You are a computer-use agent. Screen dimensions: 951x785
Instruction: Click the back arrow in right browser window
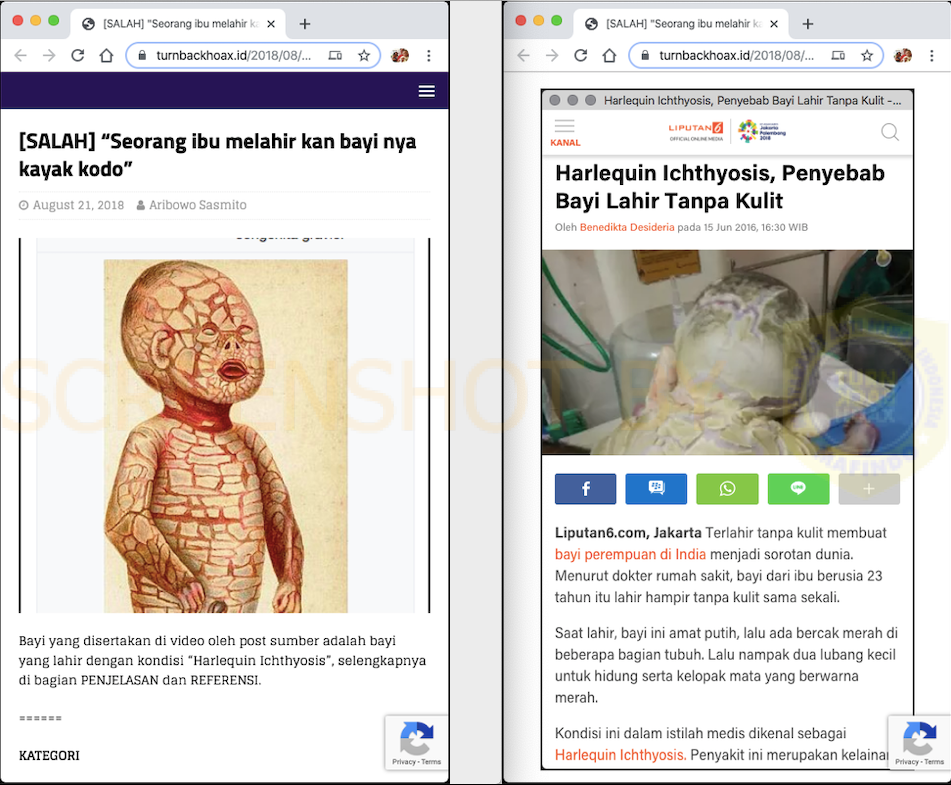(523, 56)
